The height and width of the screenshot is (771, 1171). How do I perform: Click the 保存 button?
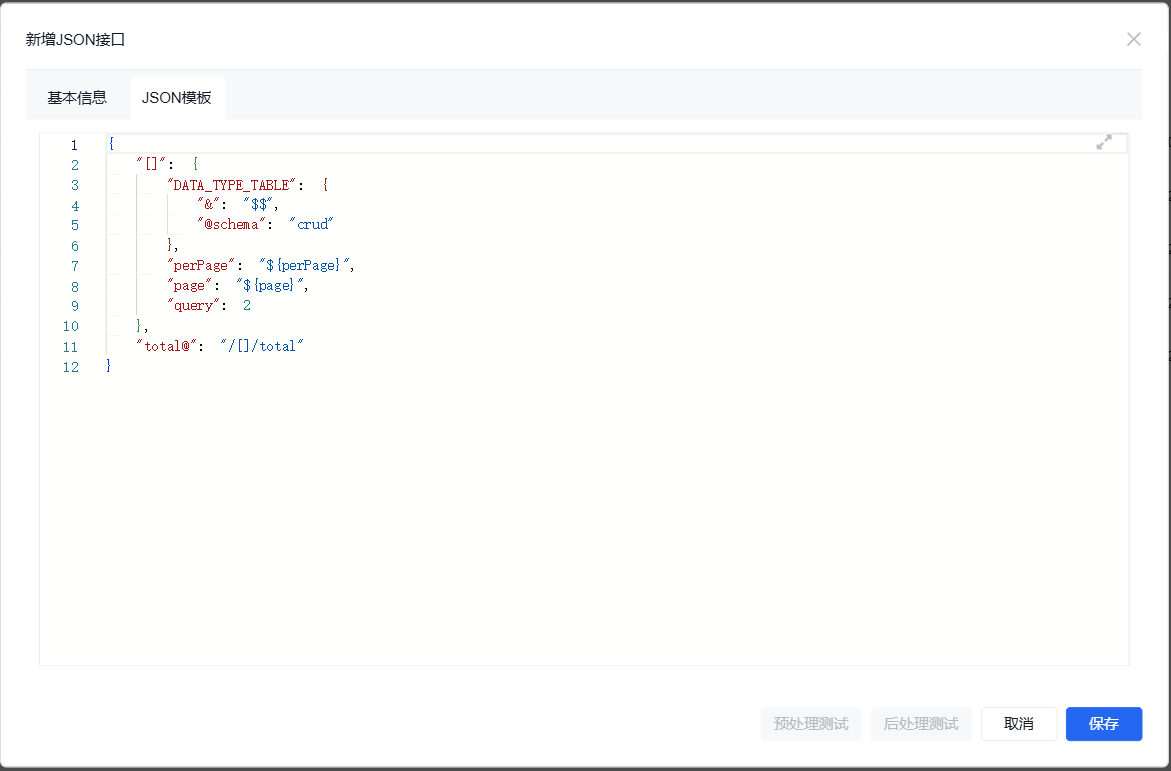[x=1104, y=724]
